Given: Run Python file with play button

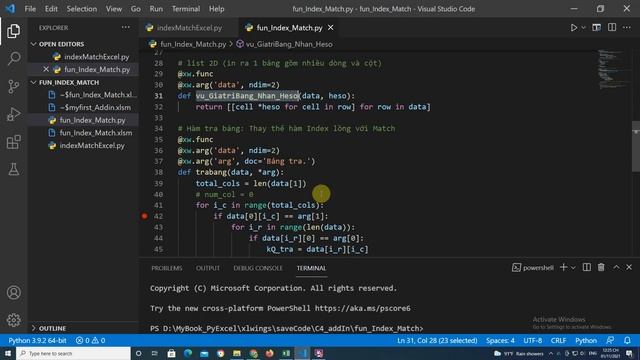Looking at the screenshot, I should (573, 28).
